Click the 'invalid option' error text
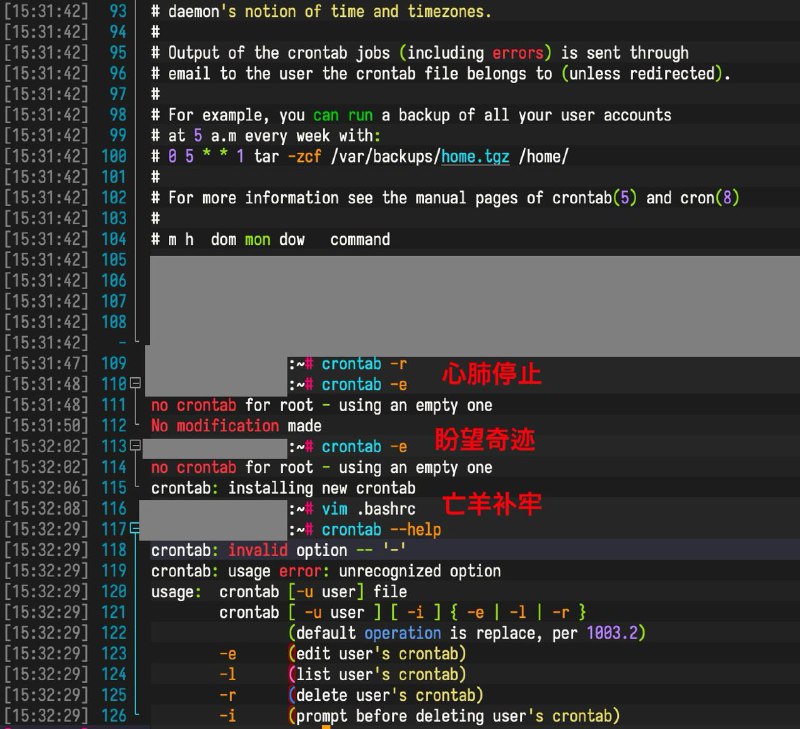The image size is (800, 729). pyautogui.click(x=287, y=550)
